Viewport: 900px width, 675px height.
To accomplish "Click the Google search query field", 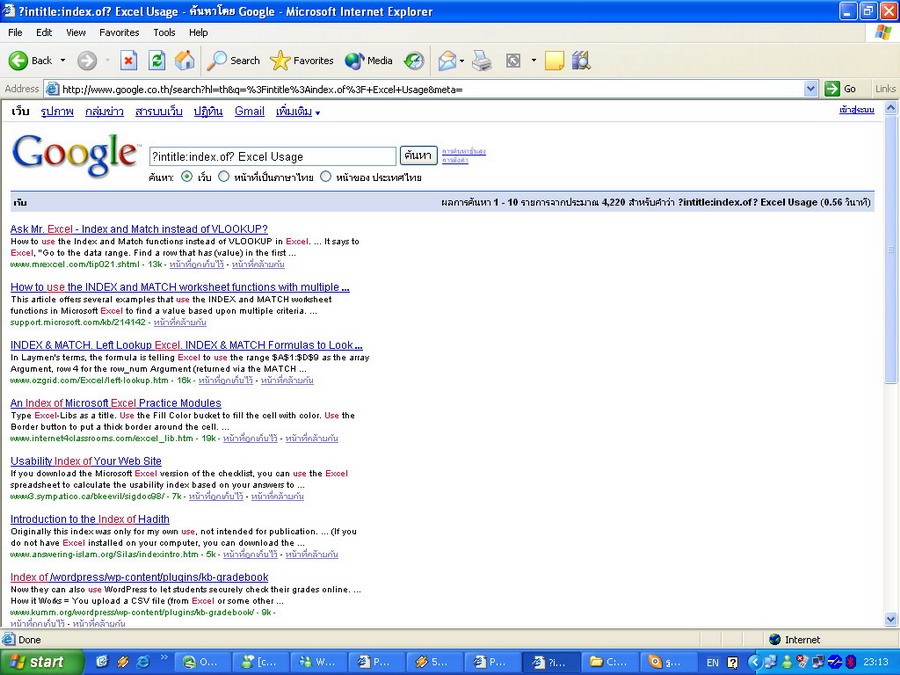I will pos(273,156).
